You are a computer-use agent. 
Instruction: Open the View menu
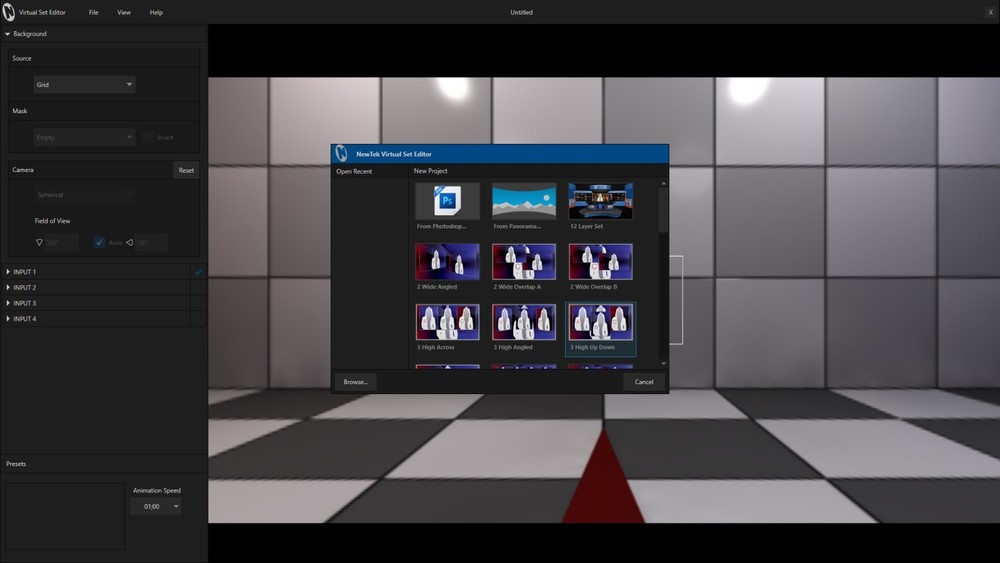[124, 13]
